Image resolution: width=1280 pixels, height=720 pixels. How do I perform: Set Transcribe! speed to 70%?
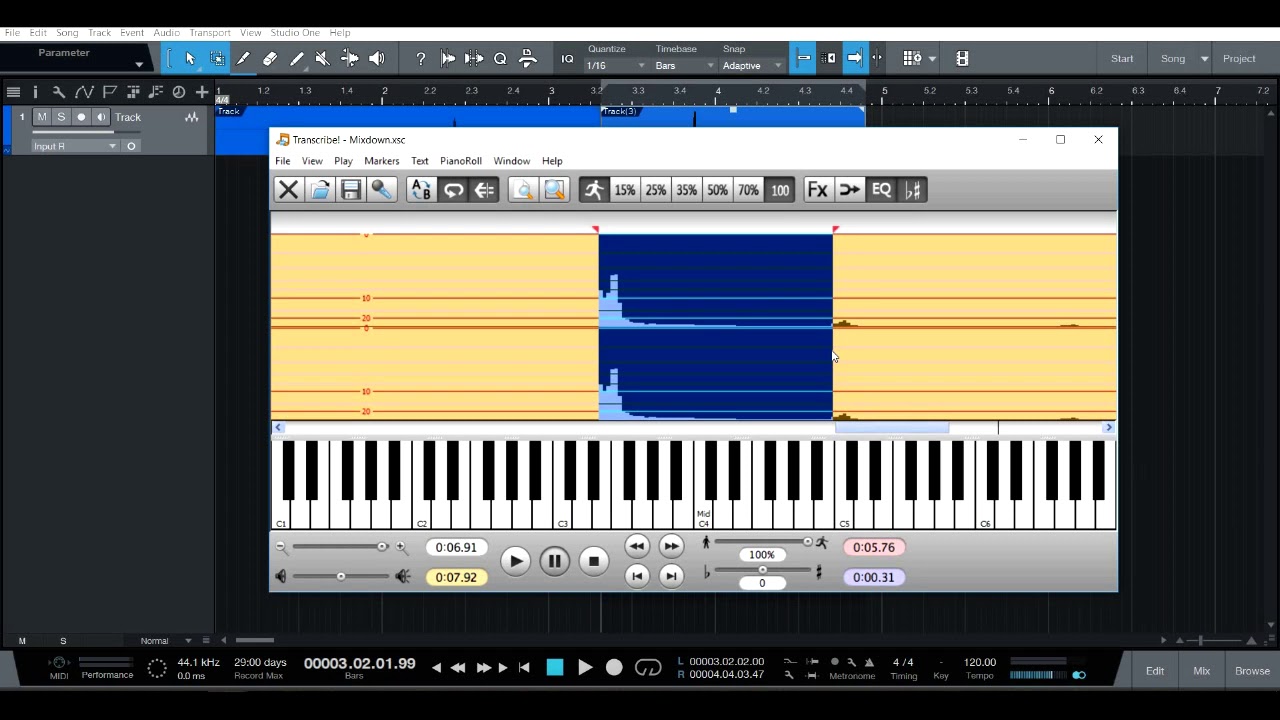(748, 190)
